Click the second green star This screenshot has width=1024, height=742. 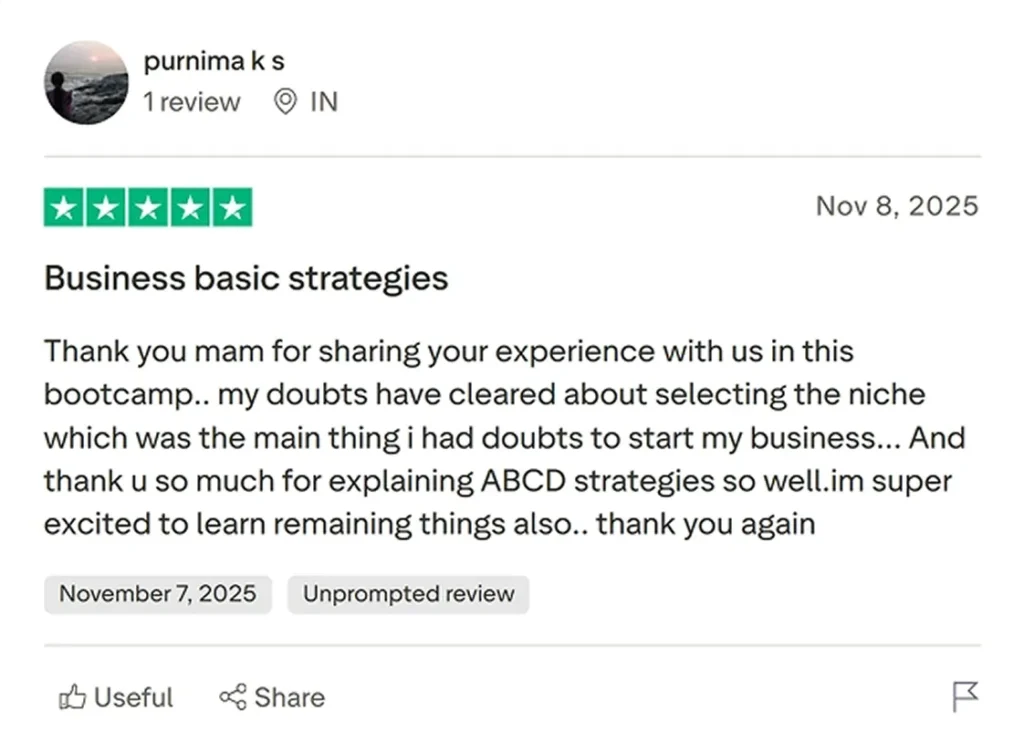(106, 208)
